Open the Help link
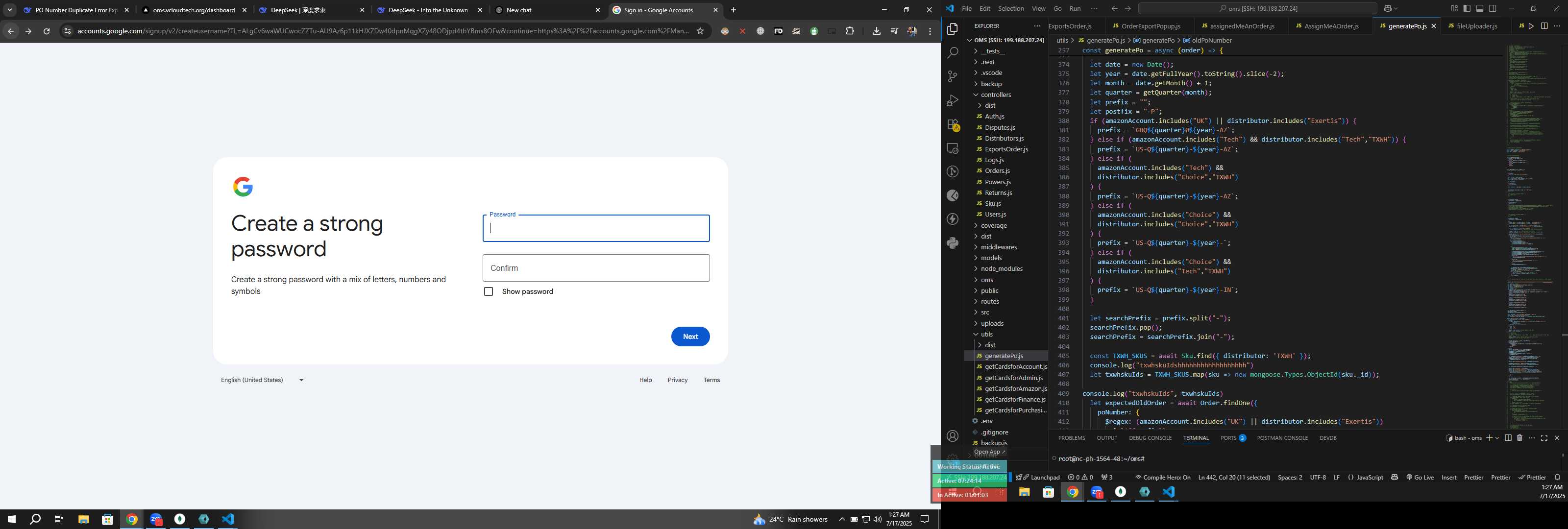This screenshot has height=529, width=1568. pyautogui.click(x=645, y=380)
